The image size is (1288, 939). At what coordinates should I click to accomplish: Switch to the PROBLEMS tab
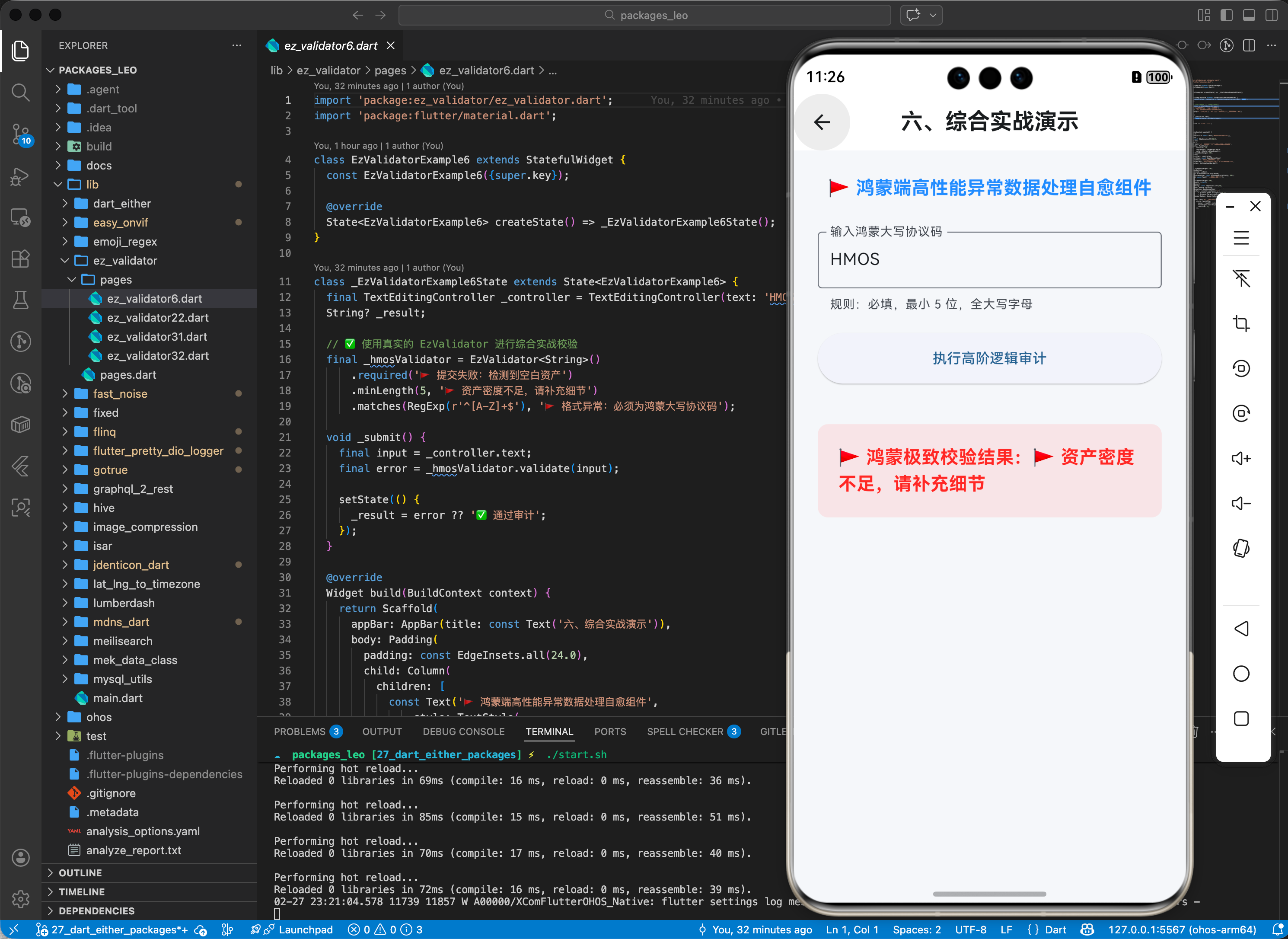click(300, 731)
